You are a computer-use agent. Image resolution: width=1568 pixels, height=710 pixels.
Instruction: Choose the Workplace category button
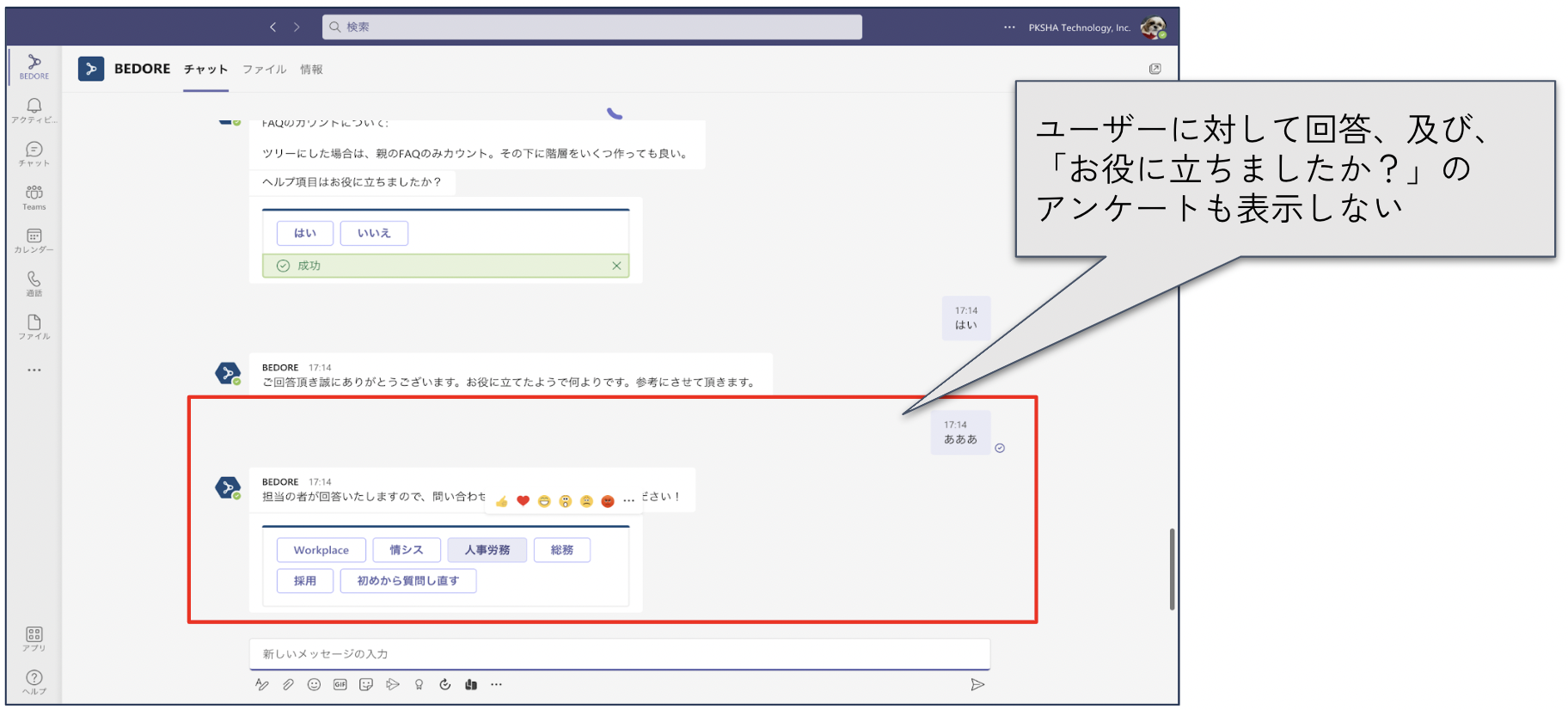coord(322,550)
